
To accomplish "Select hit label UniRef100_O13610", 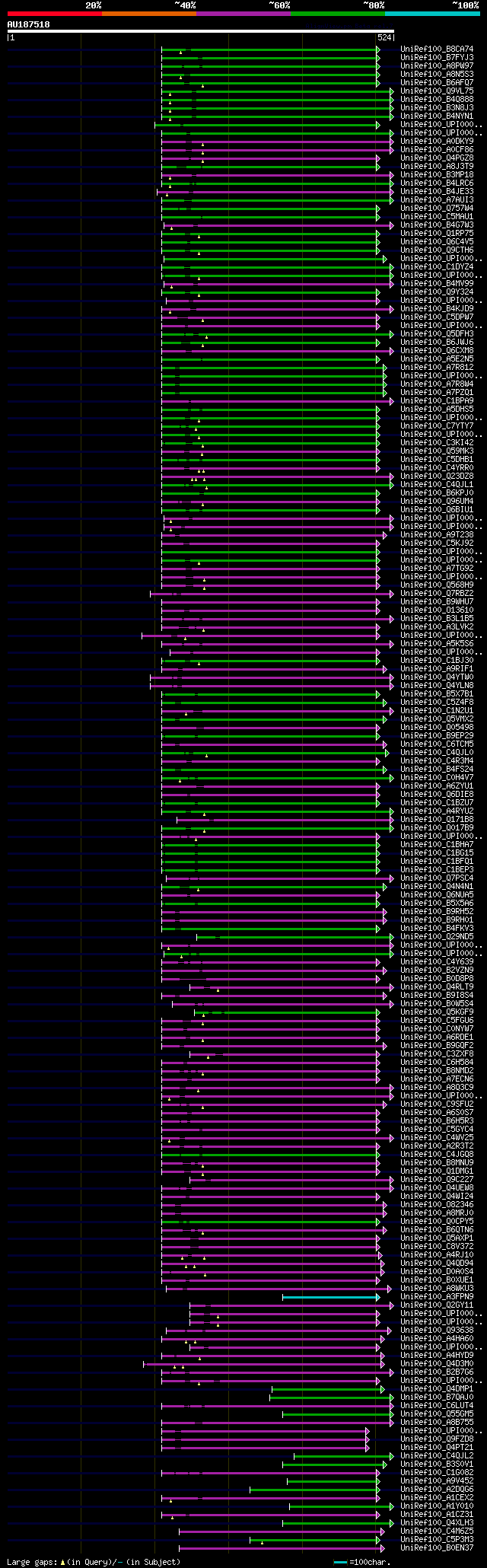I will point(437,610).
